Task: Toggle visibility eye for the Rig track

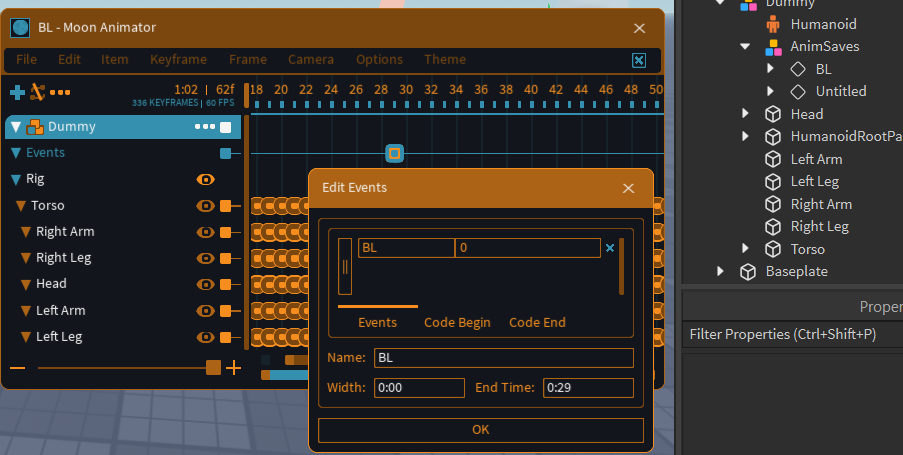Action: coord(206,179)
